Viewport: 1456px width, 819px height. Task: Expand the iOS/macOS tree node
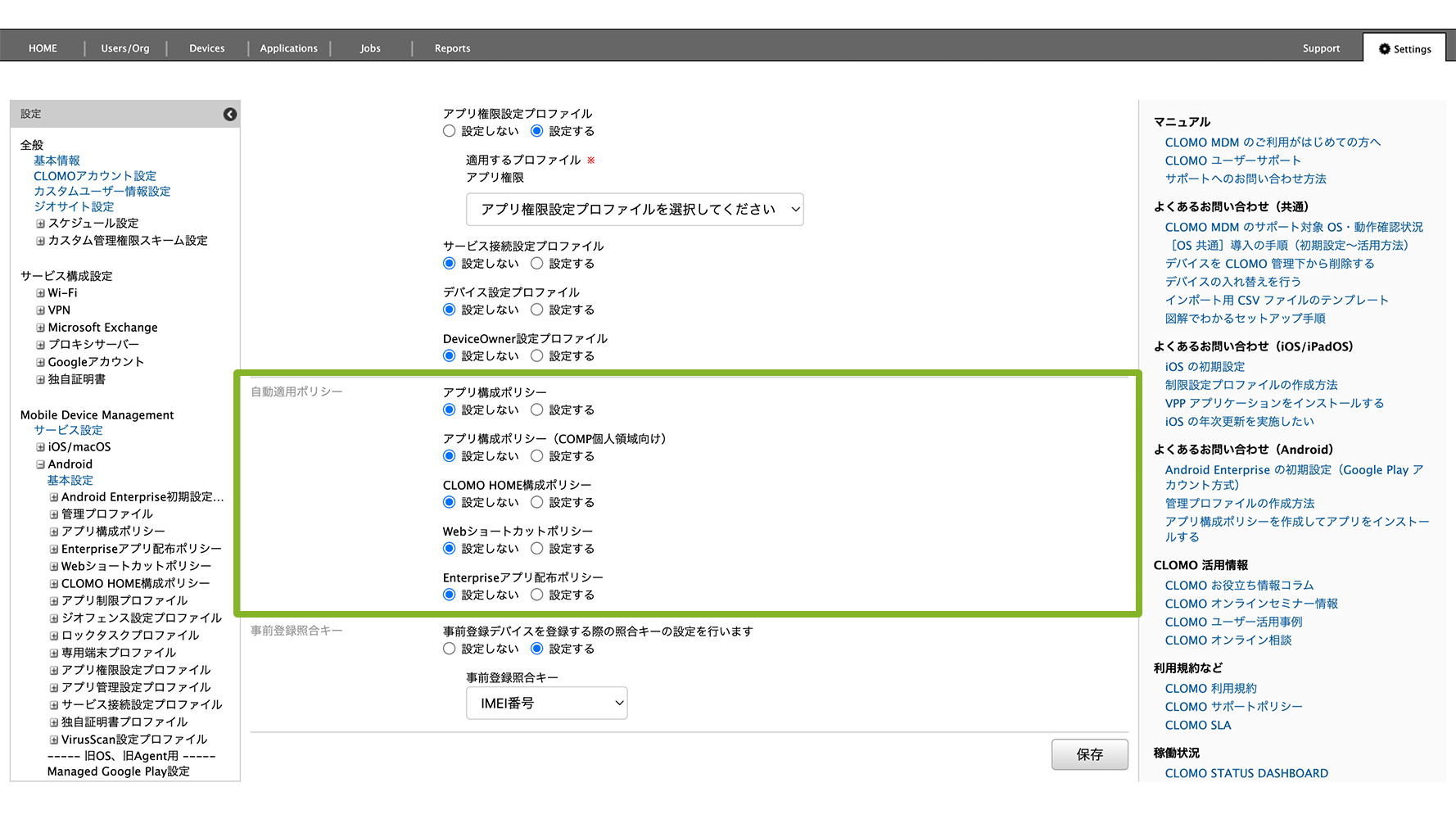coord(40,447)
